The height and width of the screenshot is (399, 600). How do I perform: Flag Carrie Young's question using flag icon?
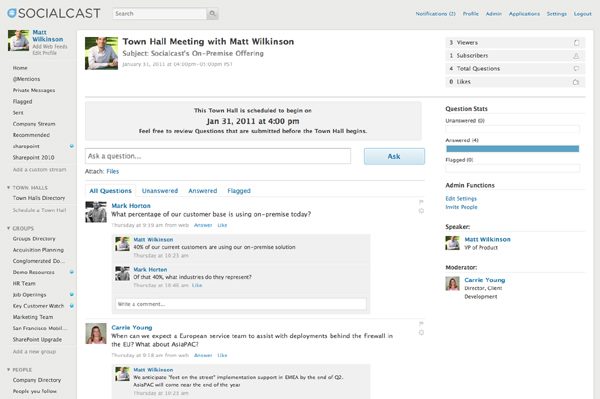coord(421,324)
